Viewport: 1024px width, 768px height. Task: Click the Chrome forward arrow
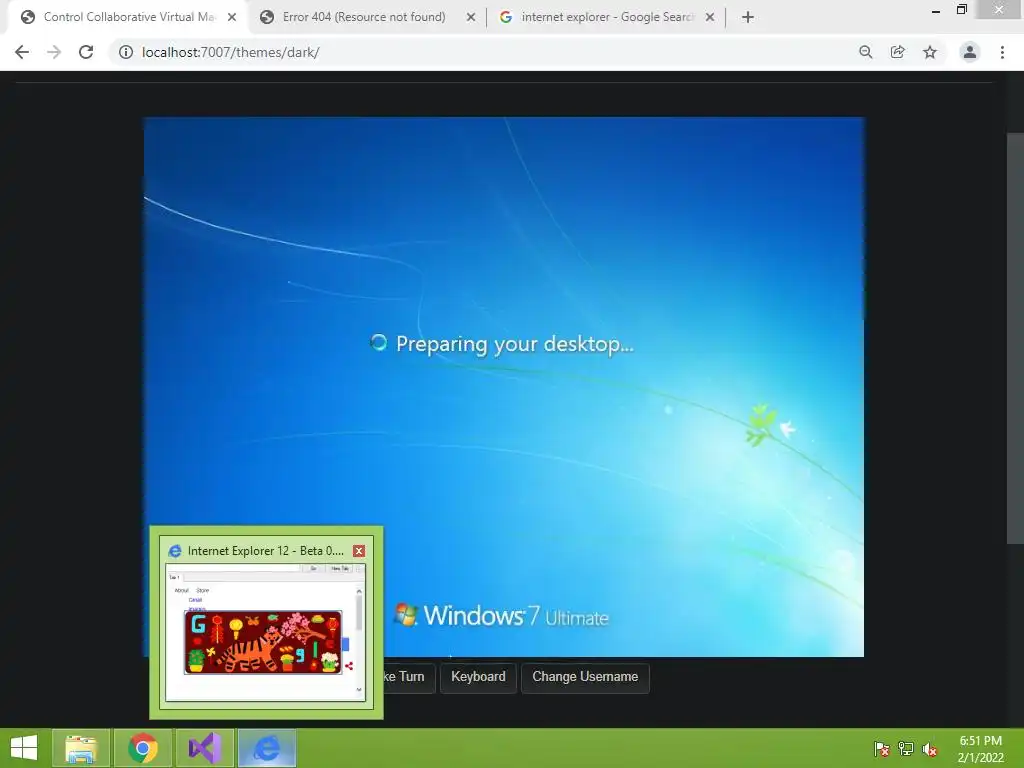(x=54, y=52)
